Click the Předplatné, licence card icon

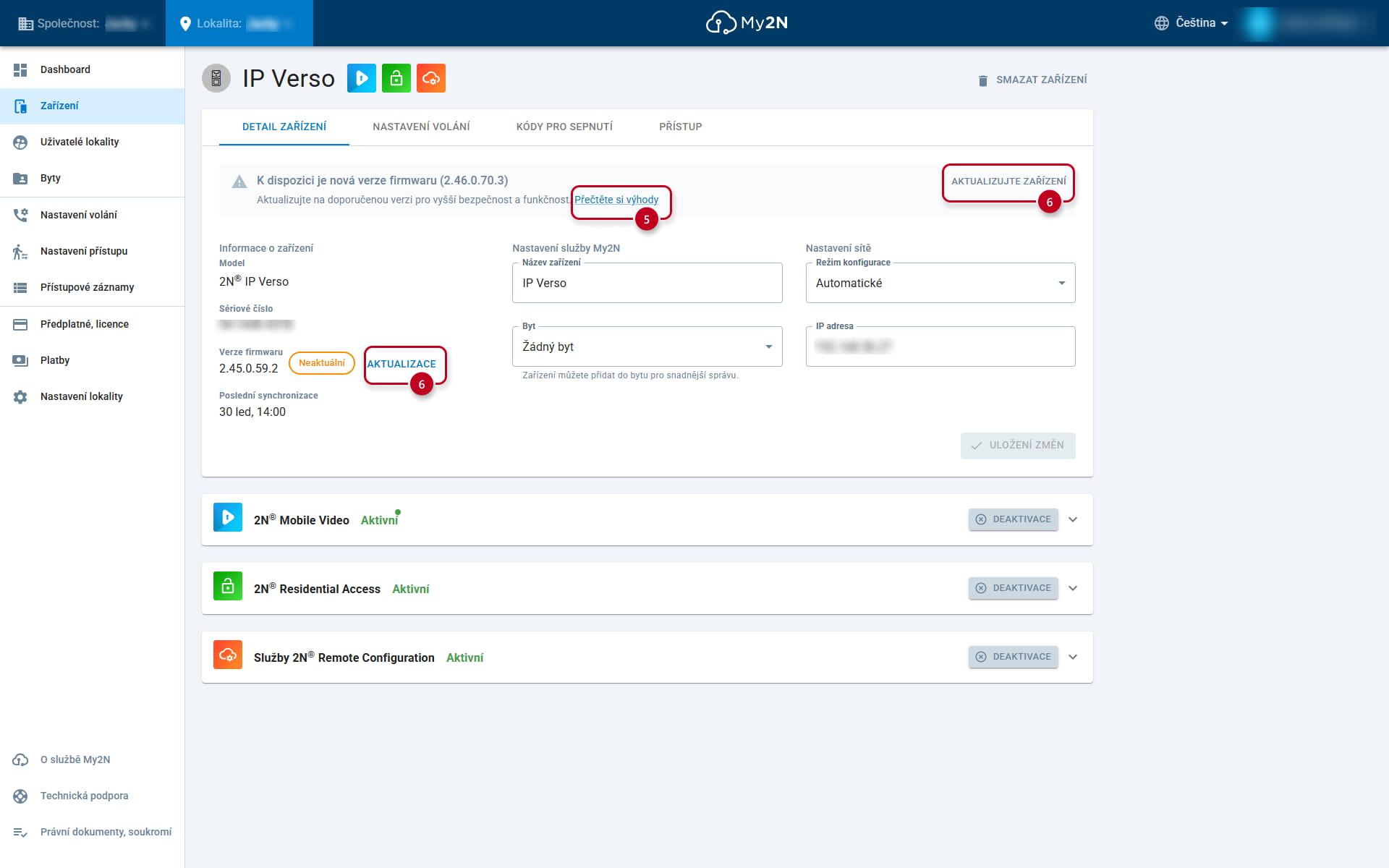click(20, 324)
